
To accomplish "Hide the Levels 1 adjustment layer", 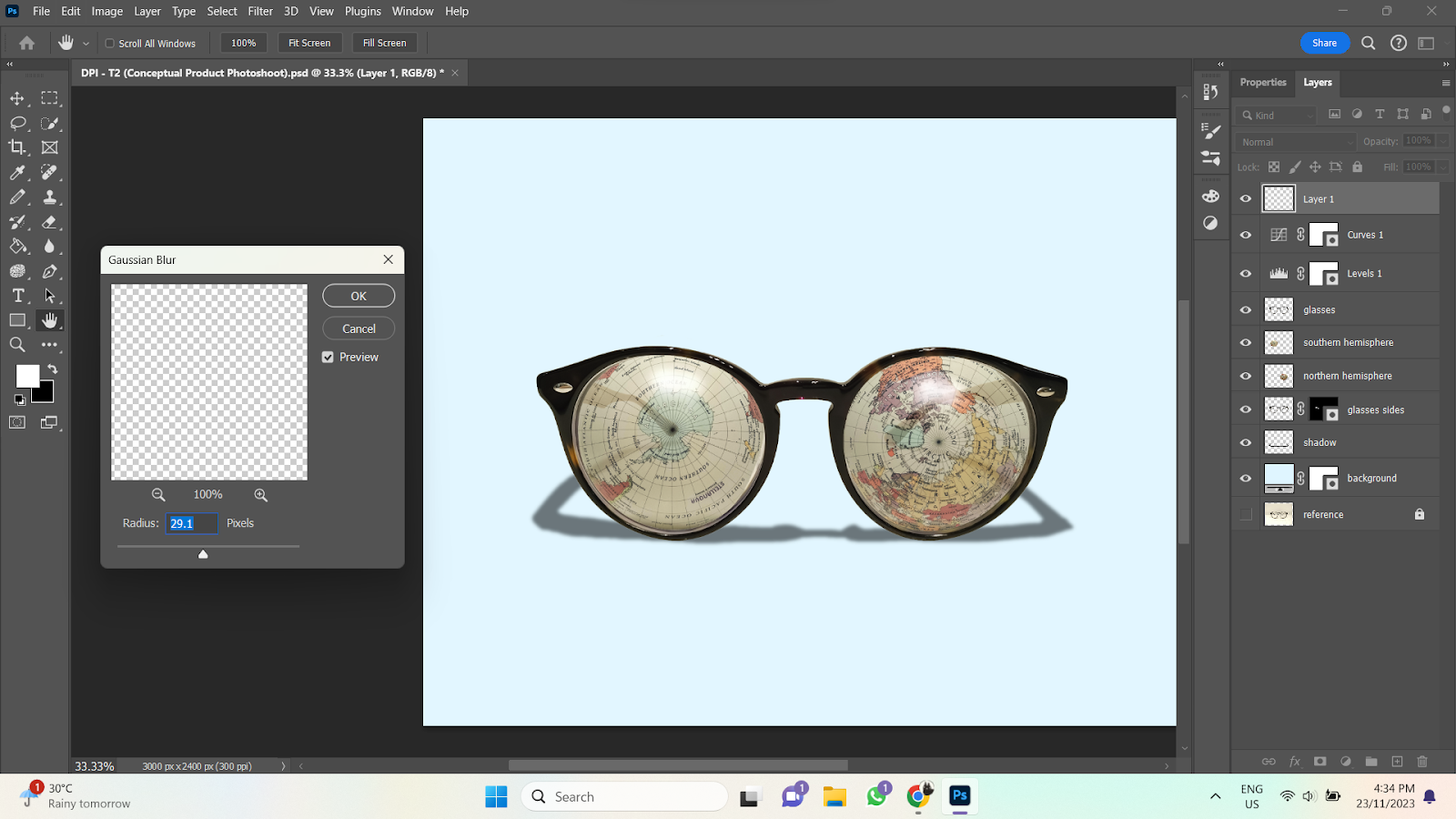I will (1246, 273).
